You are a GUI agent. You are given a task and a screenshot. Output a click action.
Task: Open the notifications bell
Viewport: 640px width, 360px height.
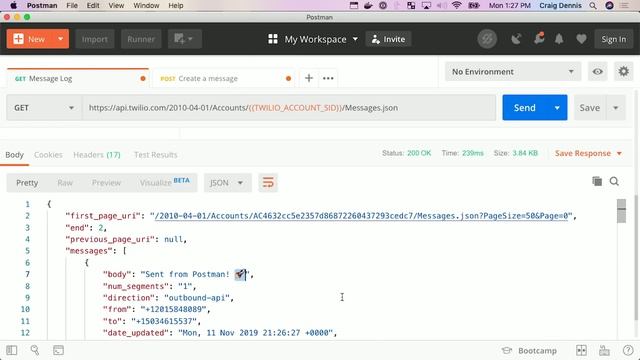[x=559, y=39]
